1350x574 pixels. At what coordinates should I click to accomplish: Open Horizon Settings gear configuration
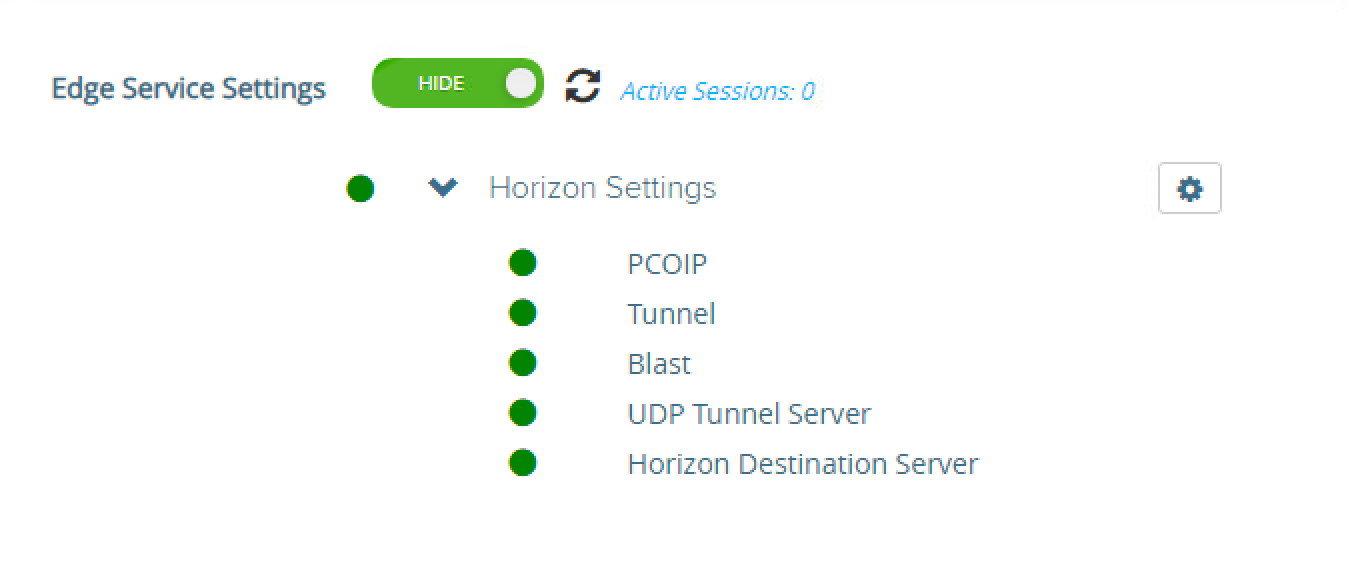[x=1189, y=188]
